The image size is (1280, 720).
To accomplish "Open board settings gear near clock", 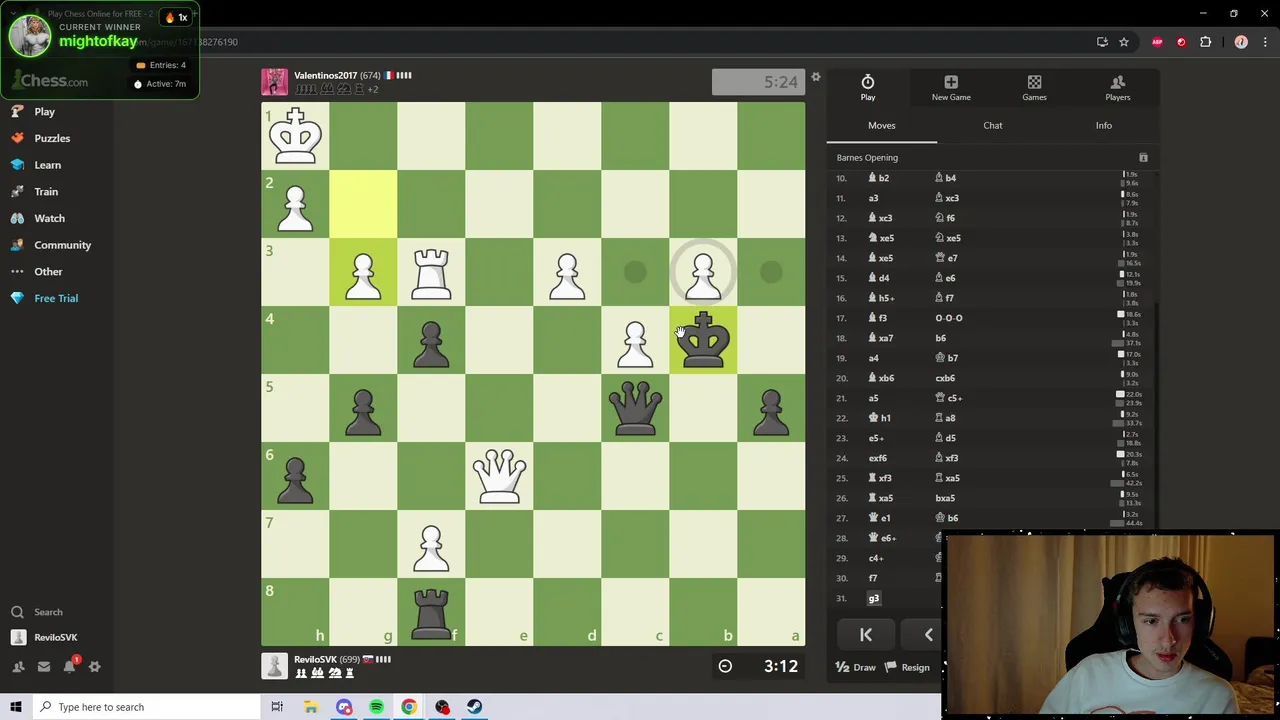I will coord(815,77).
